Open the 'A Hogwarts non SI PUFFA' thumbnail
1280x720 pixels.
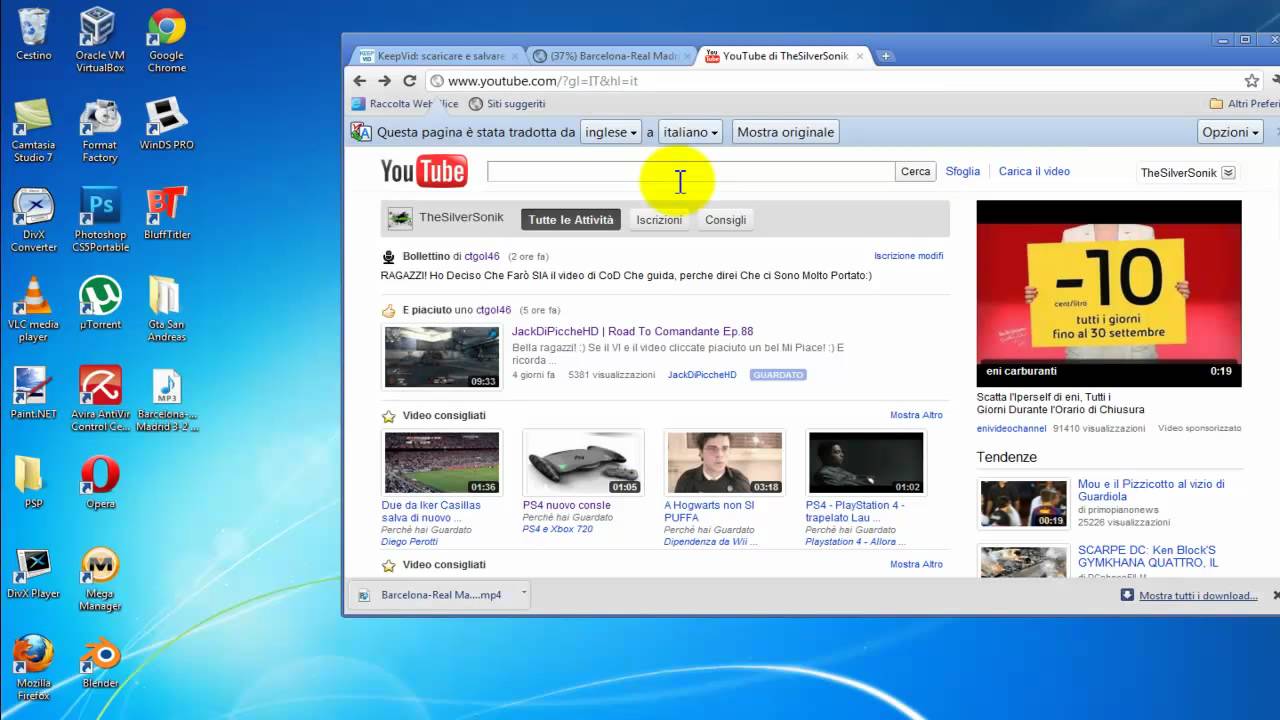[724, 463]
